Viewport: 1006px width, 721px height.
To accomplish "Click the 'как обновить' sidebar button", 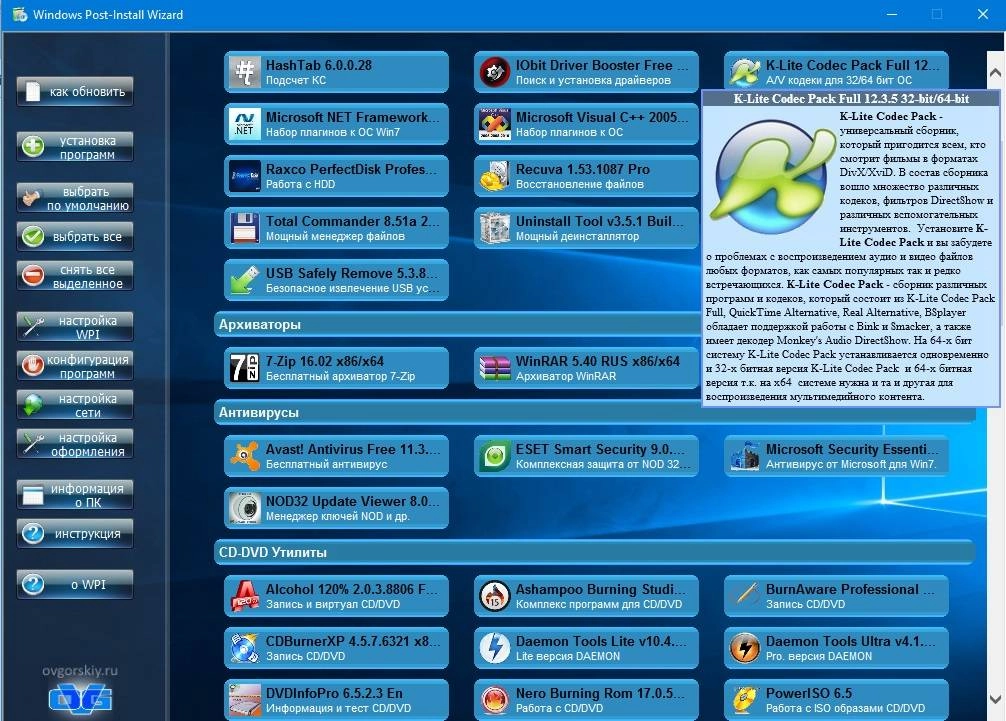I will 75,92.
